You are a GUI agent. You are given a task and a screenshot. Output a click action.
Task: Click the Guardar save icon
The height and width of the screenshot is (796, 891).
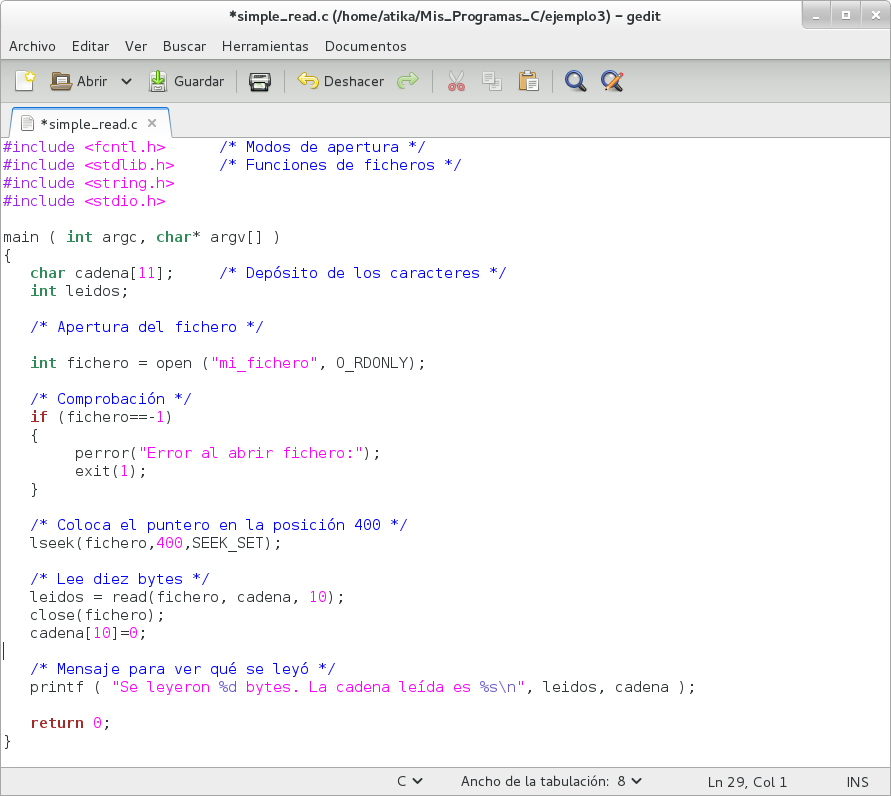158,81
